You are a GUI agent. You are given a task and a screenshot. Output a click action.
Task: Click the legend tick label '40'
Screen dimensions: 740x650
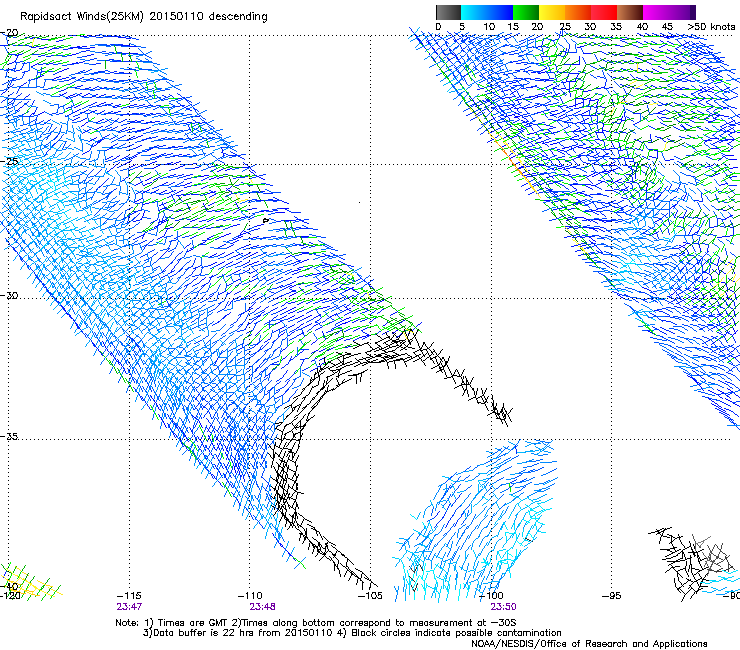(642, 27)
